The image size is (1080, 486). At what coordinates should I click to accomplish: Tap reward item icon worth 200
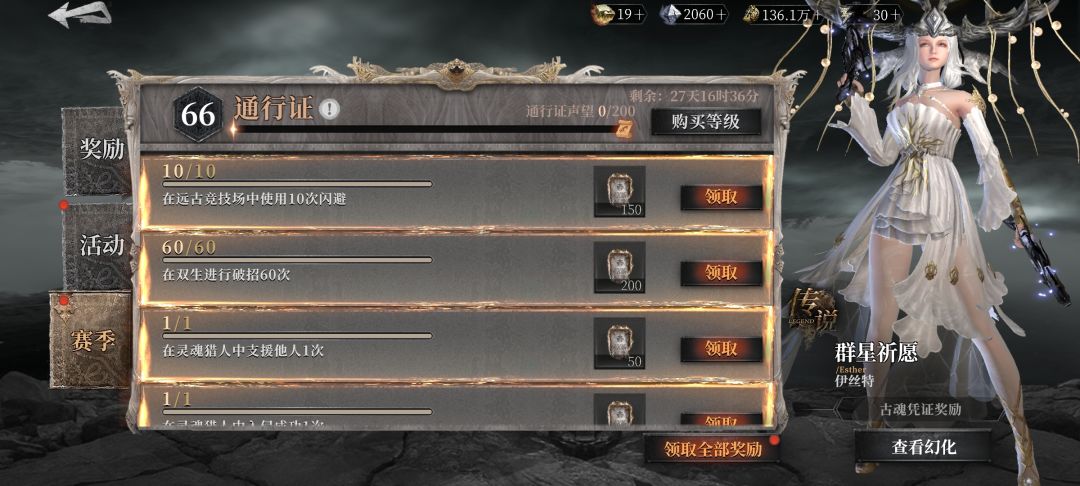[619, 267]
